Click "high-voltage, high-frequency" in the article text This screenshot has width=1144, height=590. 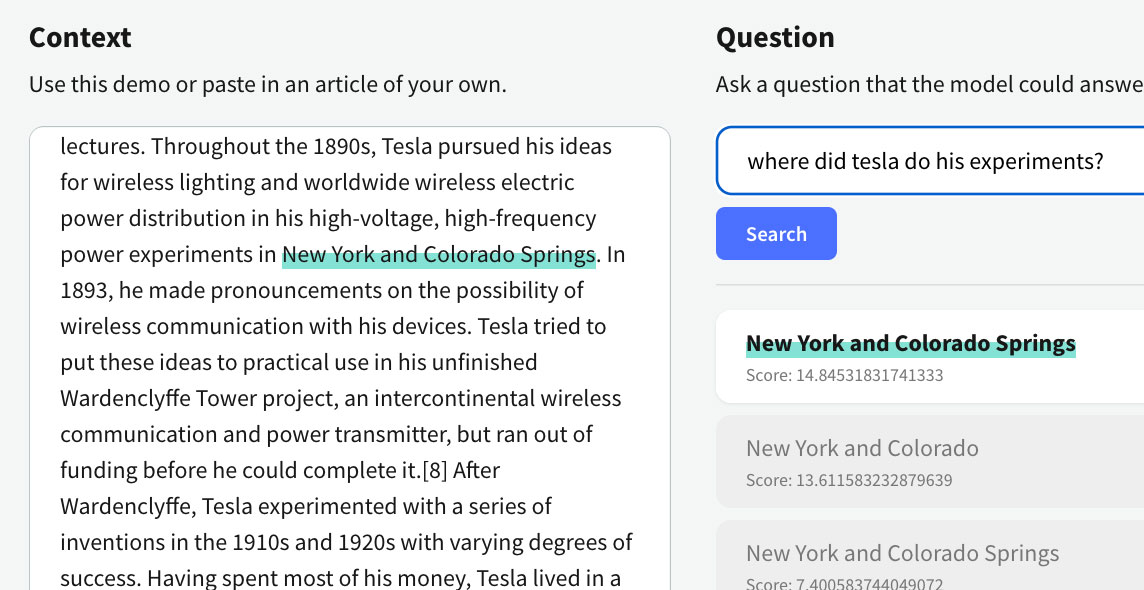coord(452,219)
